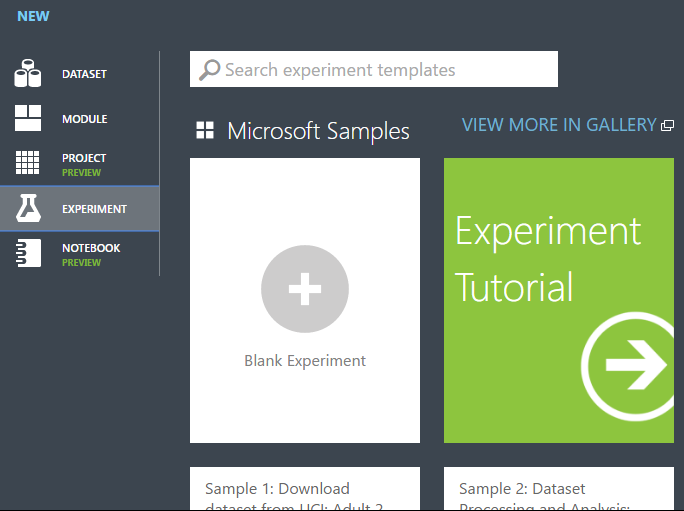Click the Experiment flask icon

click(28, 208)
